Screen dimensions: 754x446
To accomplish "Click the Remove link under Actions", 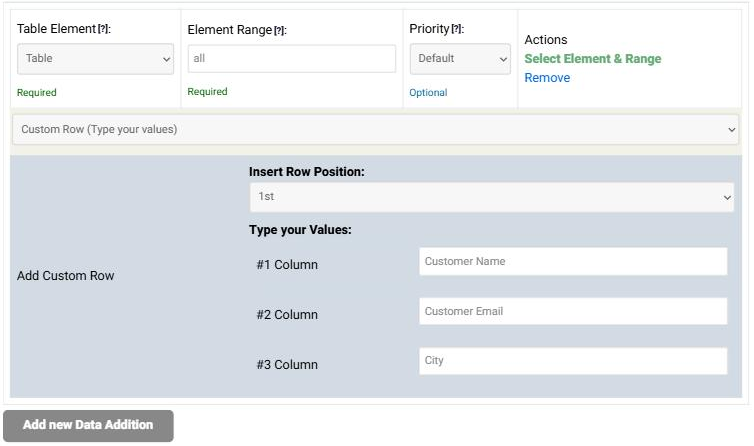I will [x=547, y=78].
